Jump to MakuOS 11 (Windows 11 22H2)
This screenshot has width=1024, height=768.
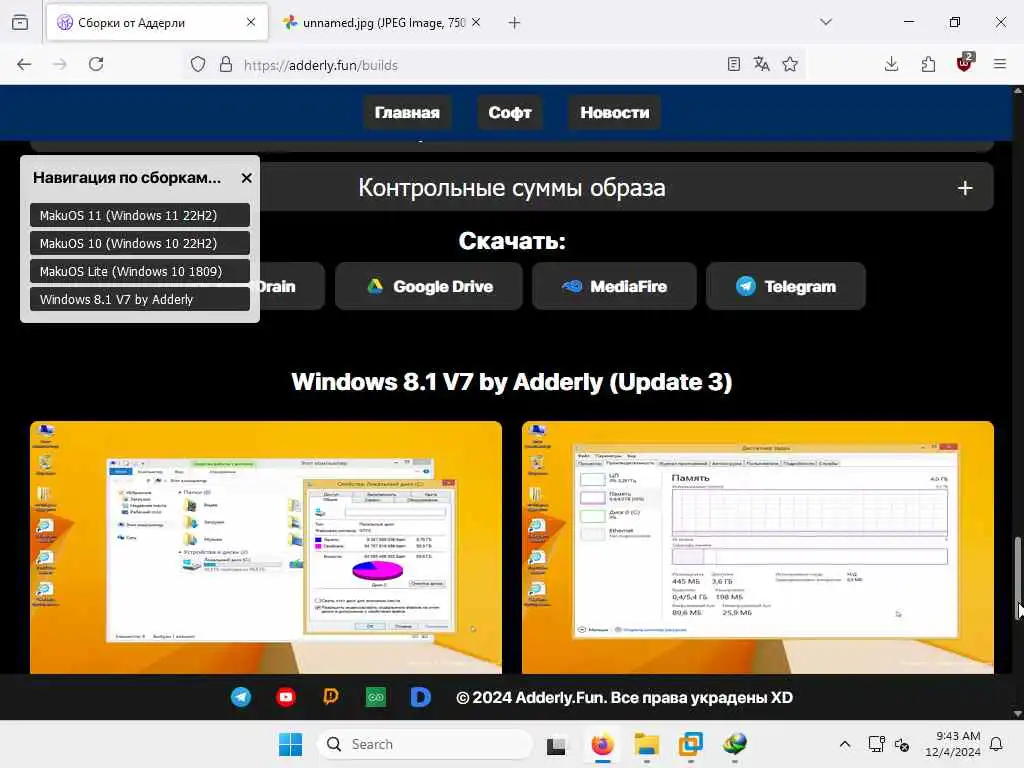140,216
